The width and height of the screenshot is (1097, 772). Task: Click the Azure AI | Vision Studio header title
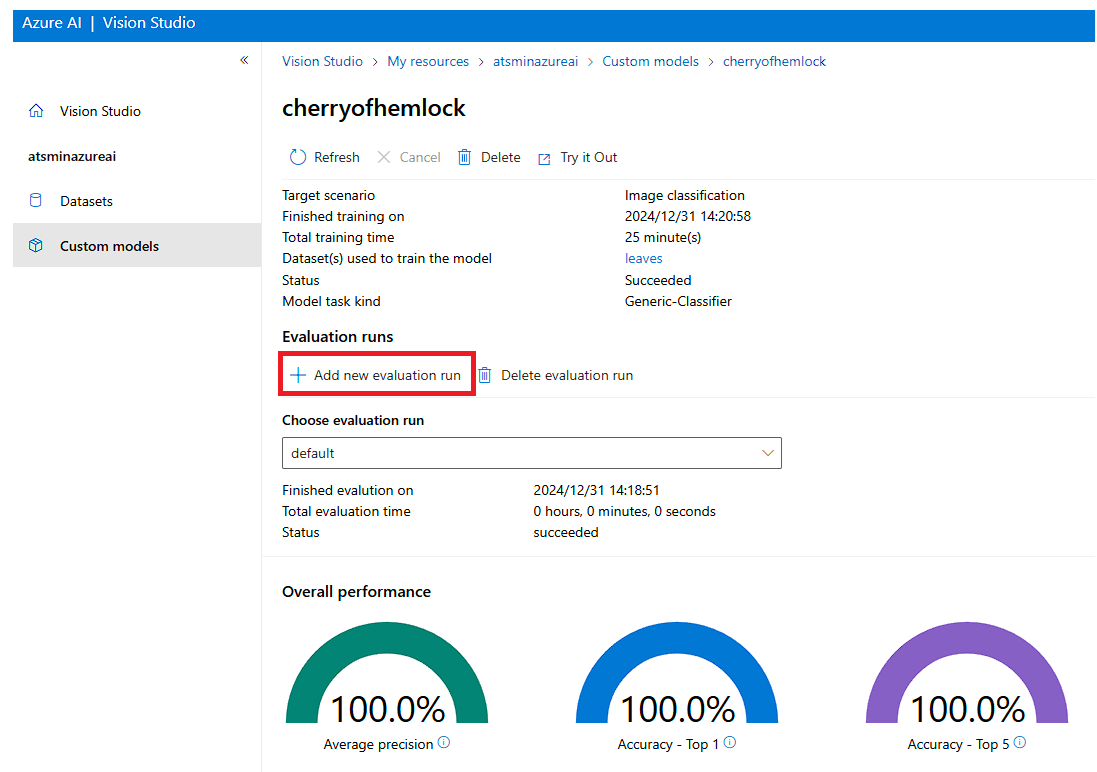coord(108,22)
